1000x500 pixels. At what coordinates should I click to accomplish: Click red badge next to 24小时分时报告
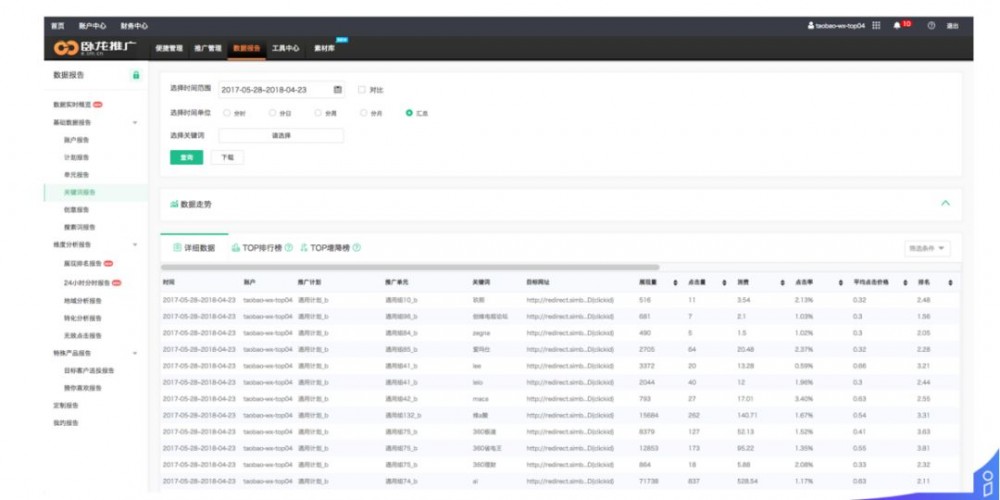[x=117, y=283]
